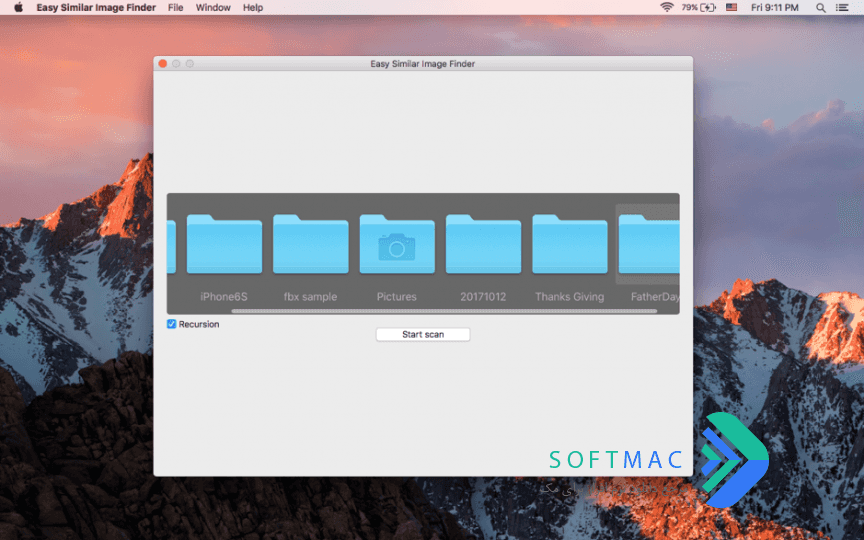Start scan of selected folders
The height and width of the screenshot is (540, 864).
pyautogui.click(x=423, y=334)
